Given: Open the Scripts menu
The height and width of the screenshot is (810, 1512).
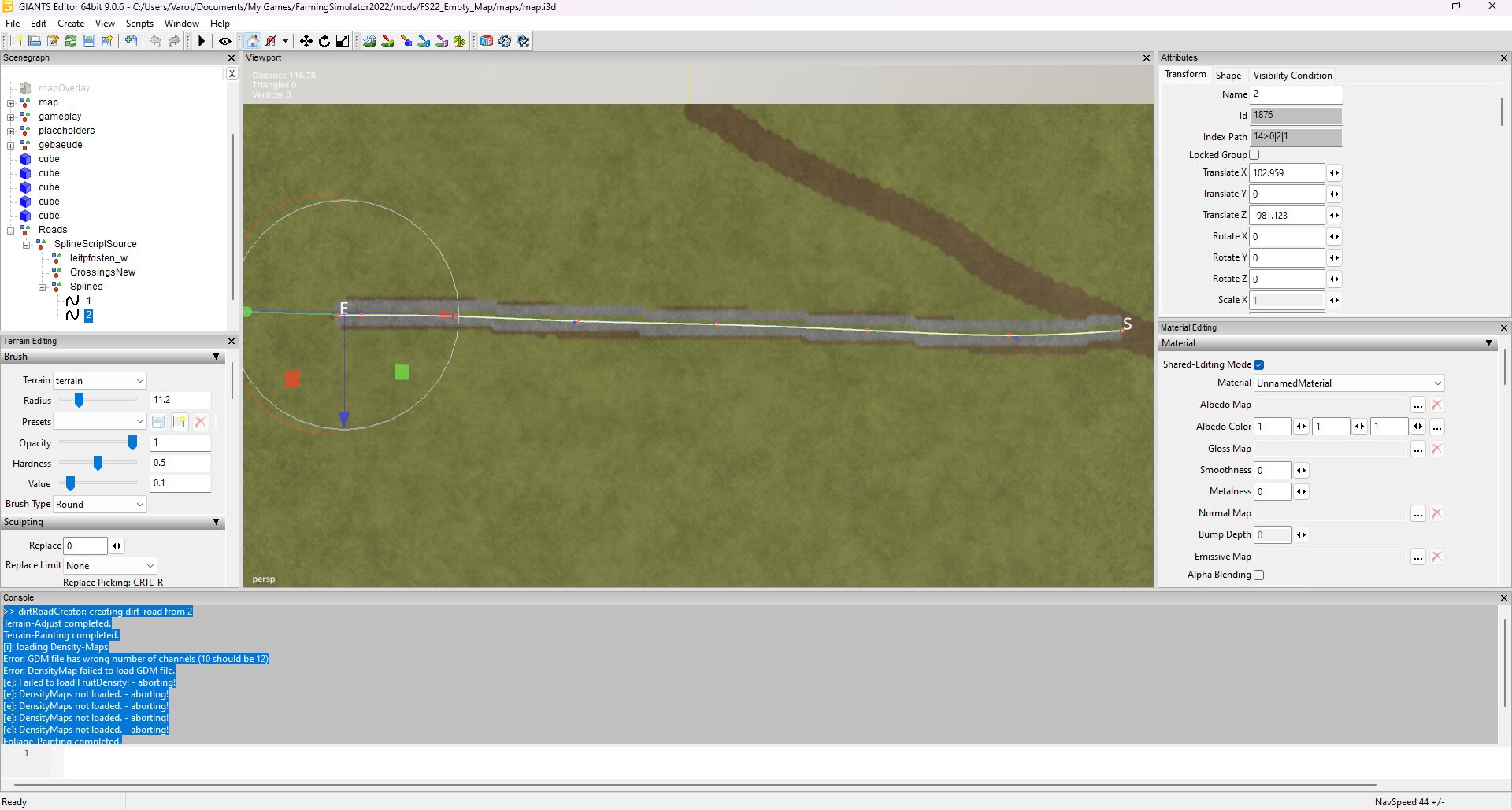Looking at the screenshot, I should 139,24.
